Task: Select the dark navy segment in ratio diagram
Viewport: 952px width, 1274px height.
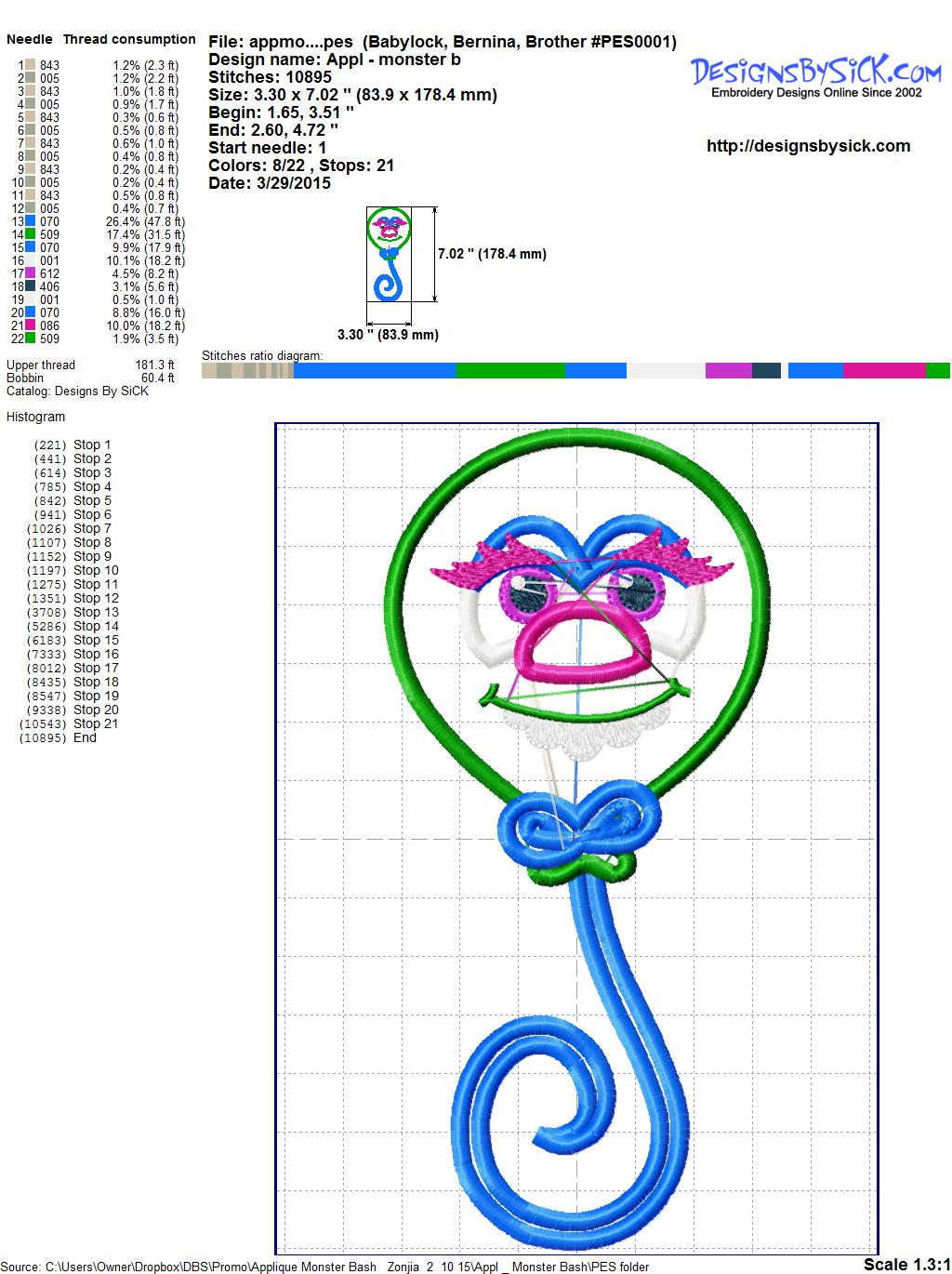Action: click(x=766, y=371)
